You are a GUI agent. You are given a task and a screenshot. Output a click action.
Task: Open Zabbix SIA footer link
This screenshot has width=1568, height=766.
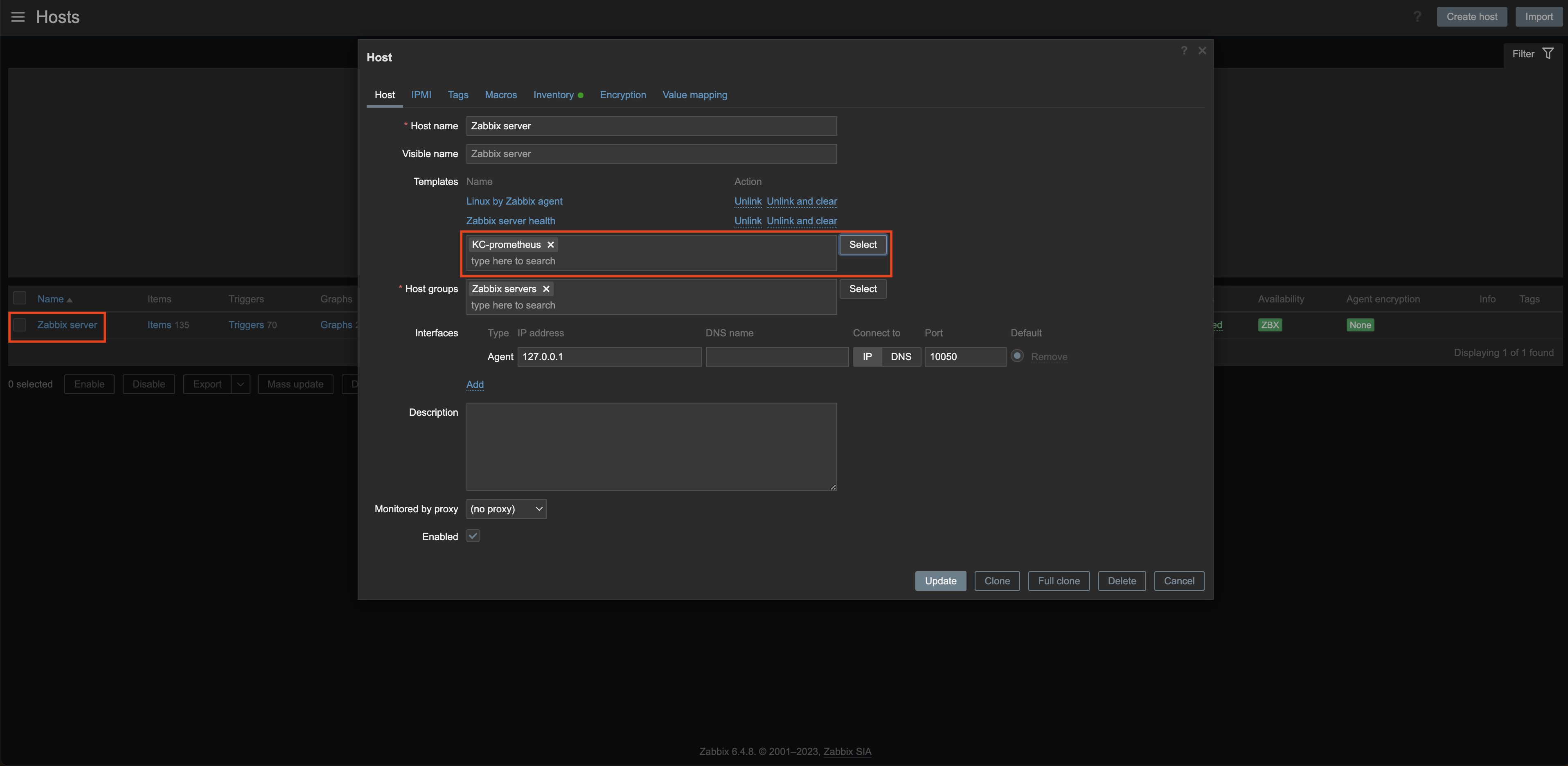click(x=847, y=751)
